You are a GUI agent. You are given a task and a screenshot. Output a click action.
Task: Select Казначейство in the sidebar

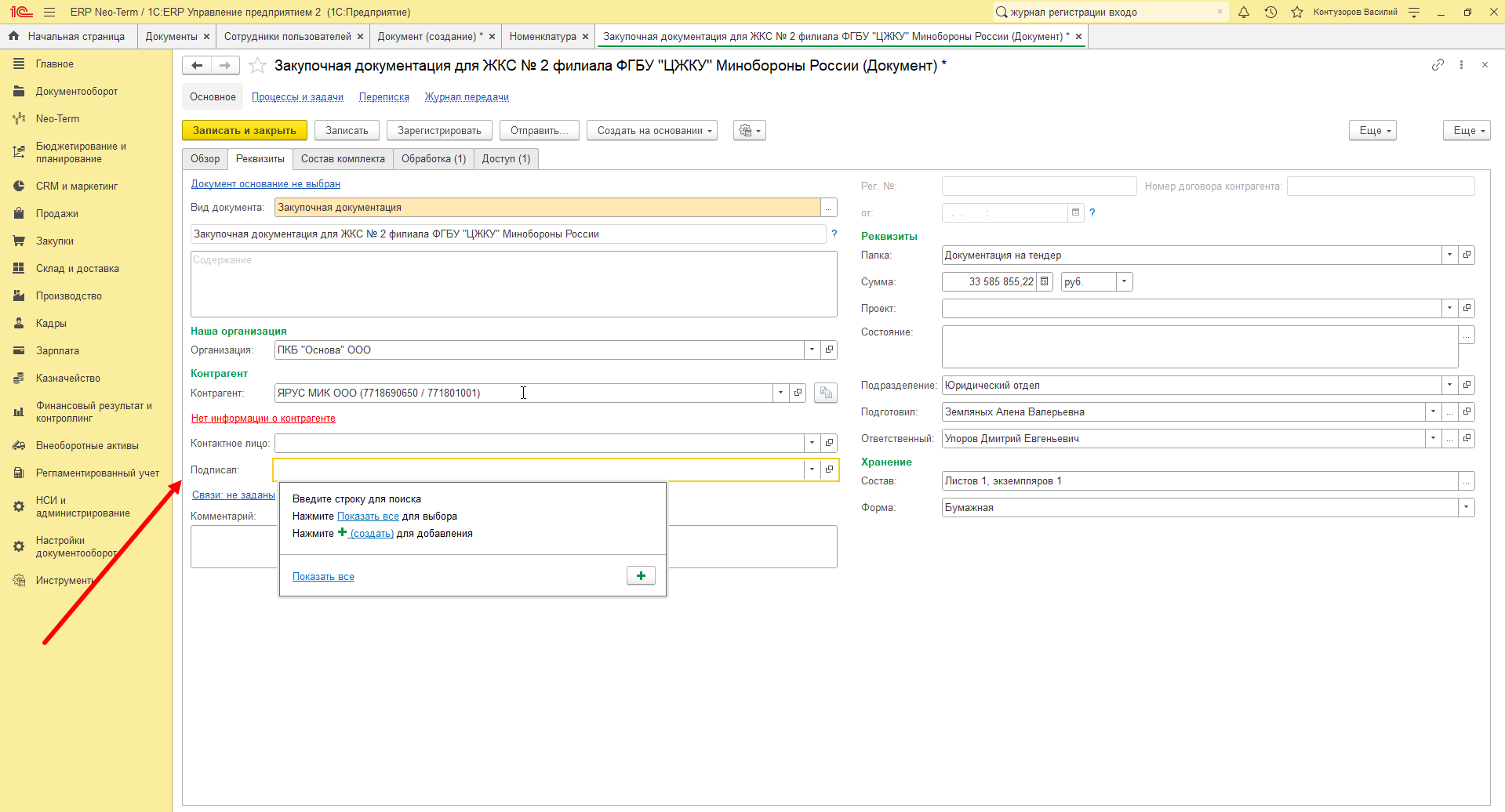click(68, 379)
